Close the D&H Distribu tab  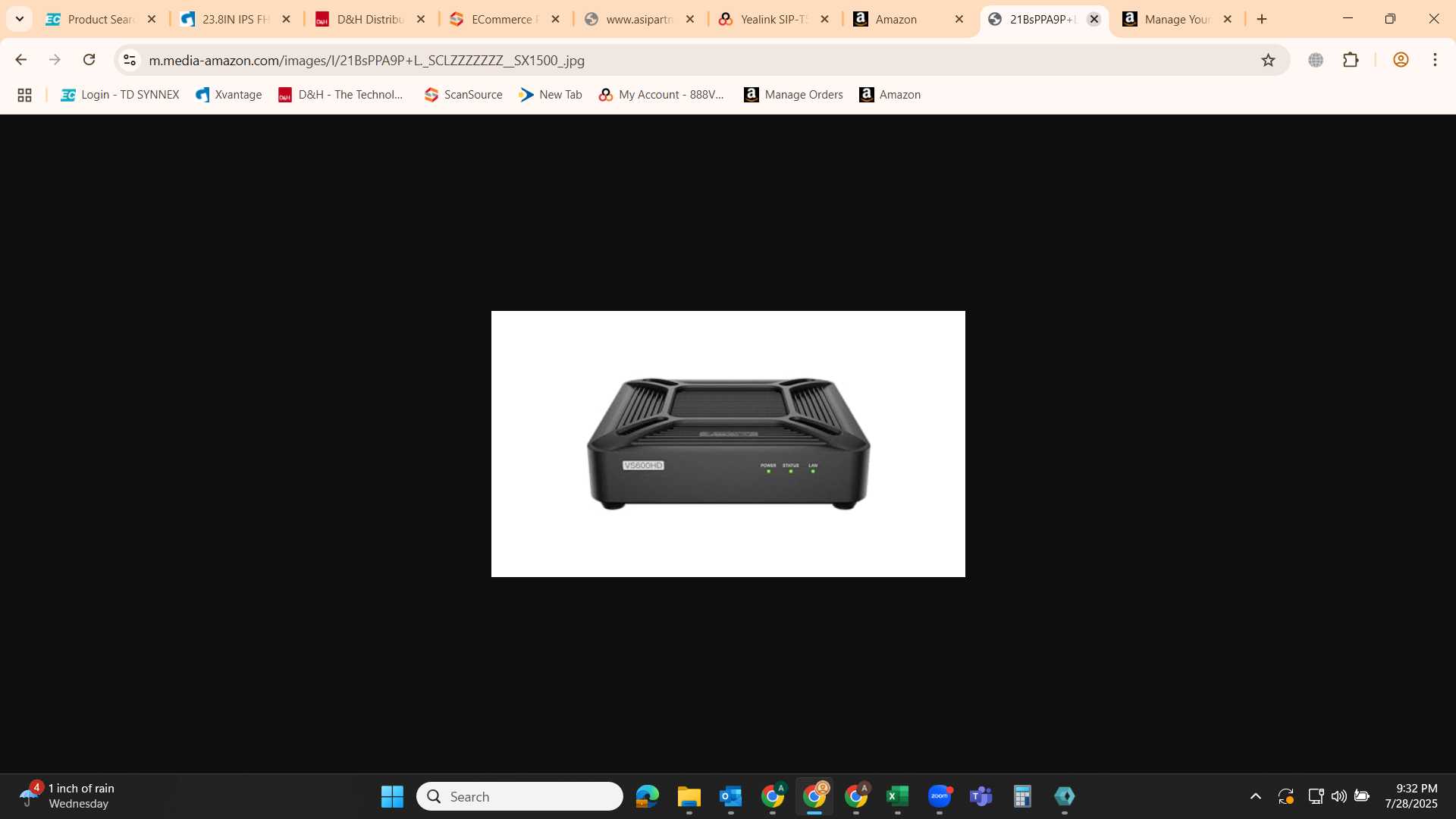[421, 19]
